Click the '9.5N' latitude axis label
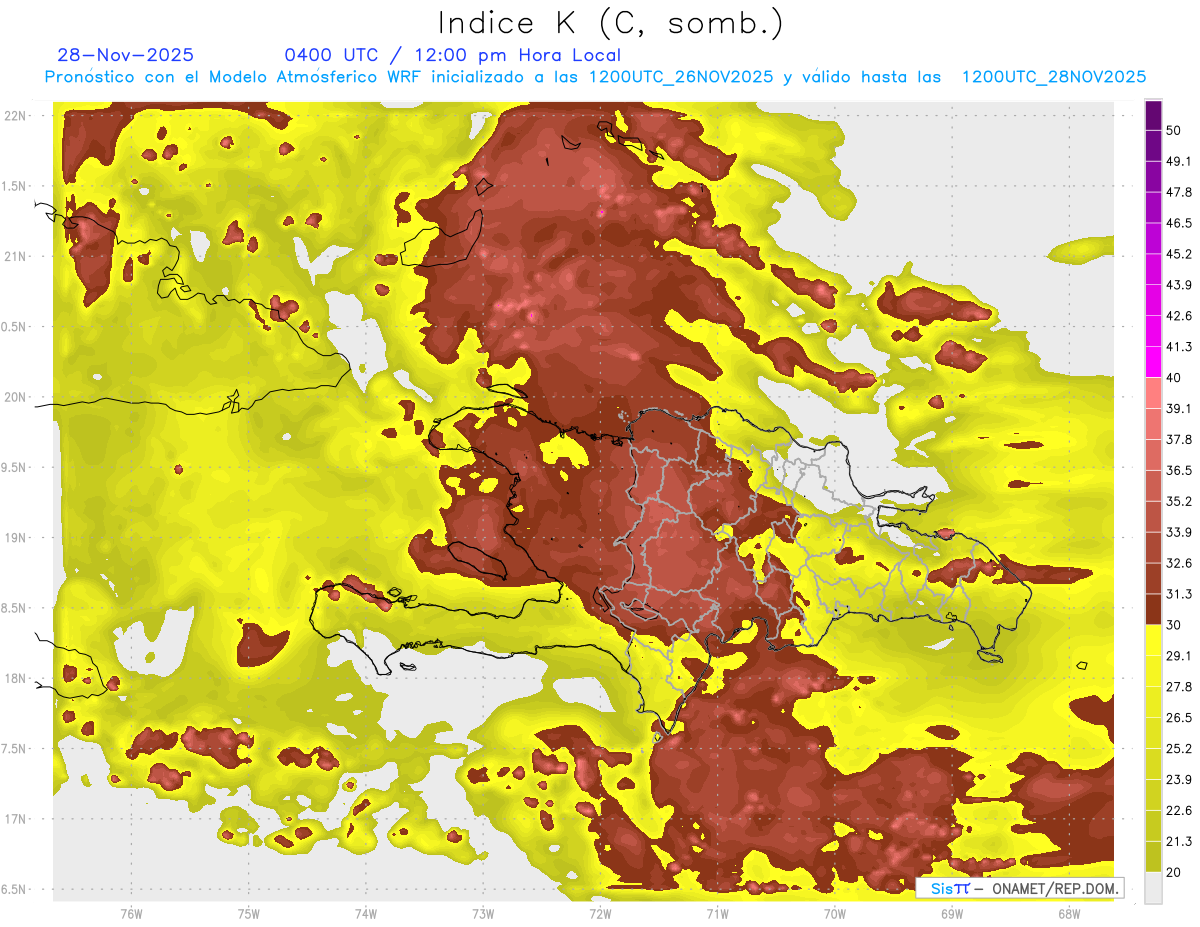 (14, 467)
